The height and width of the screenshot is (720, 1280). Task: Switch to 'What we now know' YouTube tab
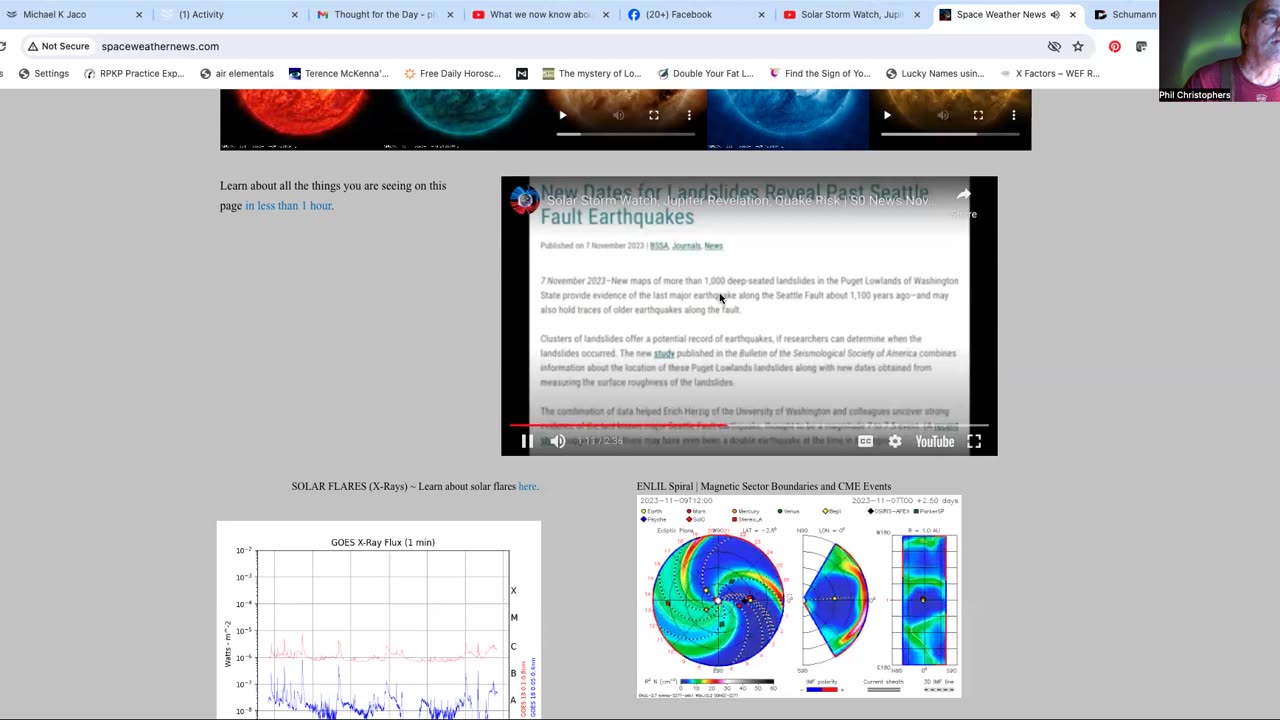coord(540,15)
